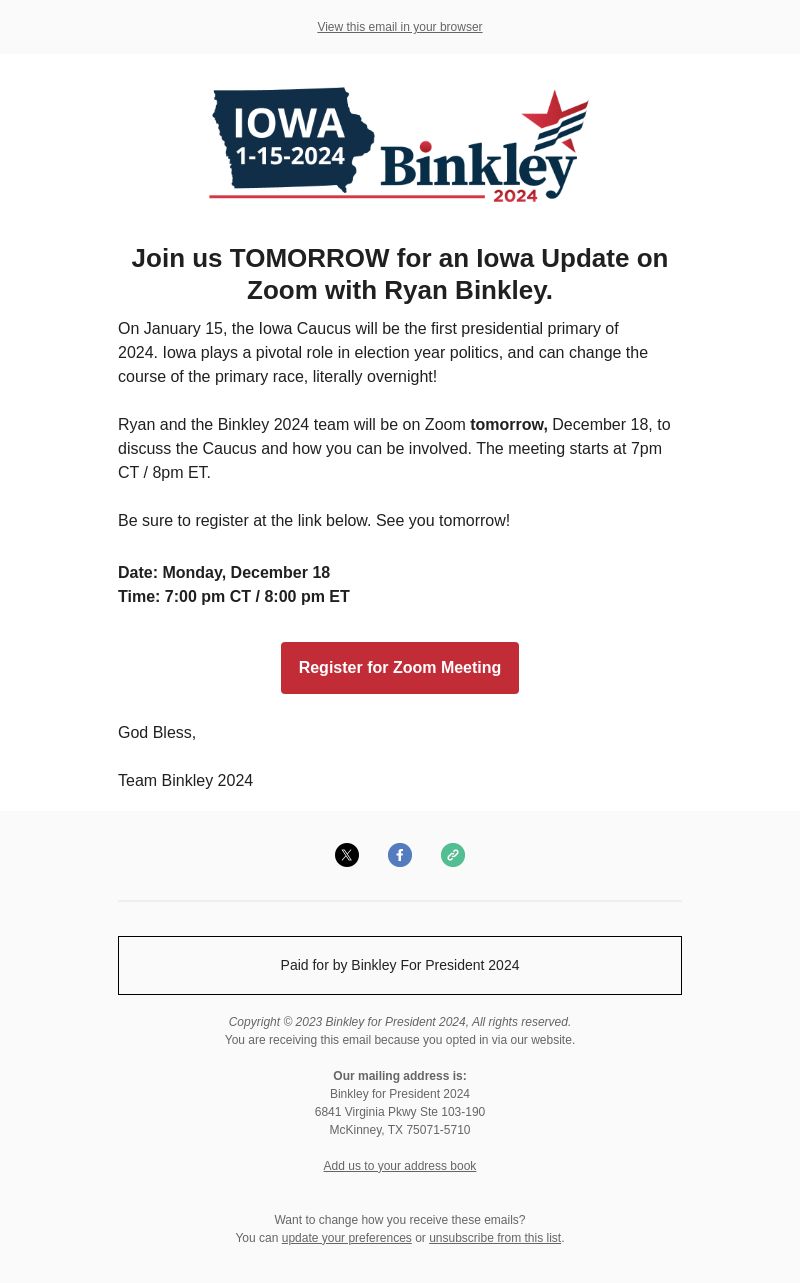This screenshot has width=800, height=1283.
Task: Click the bold word 'tomorrow,' in paragraph
Action: pyautogui.click(x=509, y=425)
